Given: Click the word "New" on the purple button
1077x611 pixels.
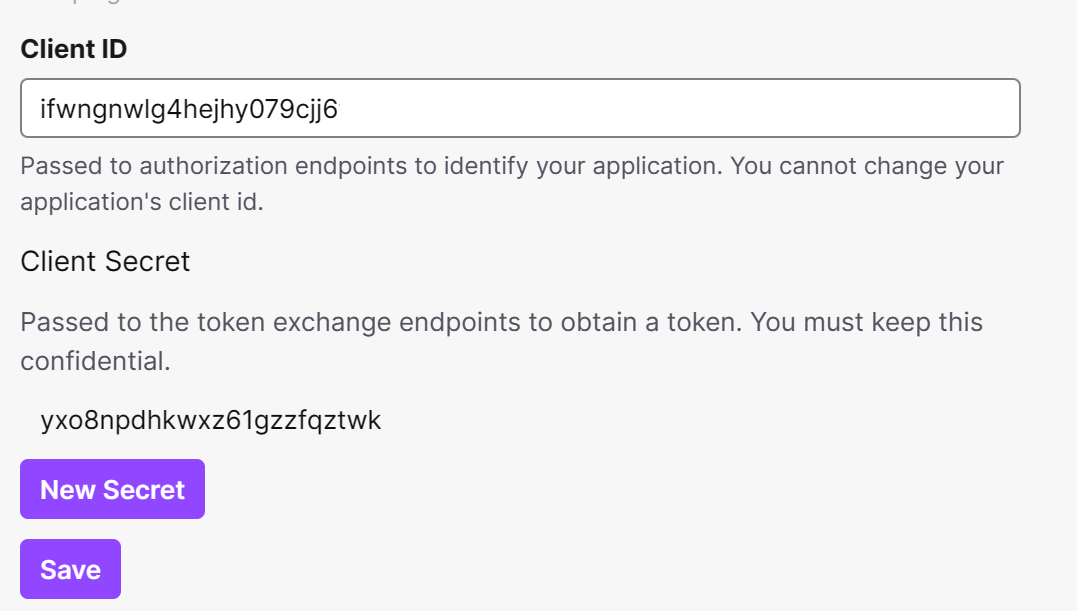Looking at the screenshot, I should (67, 489).
